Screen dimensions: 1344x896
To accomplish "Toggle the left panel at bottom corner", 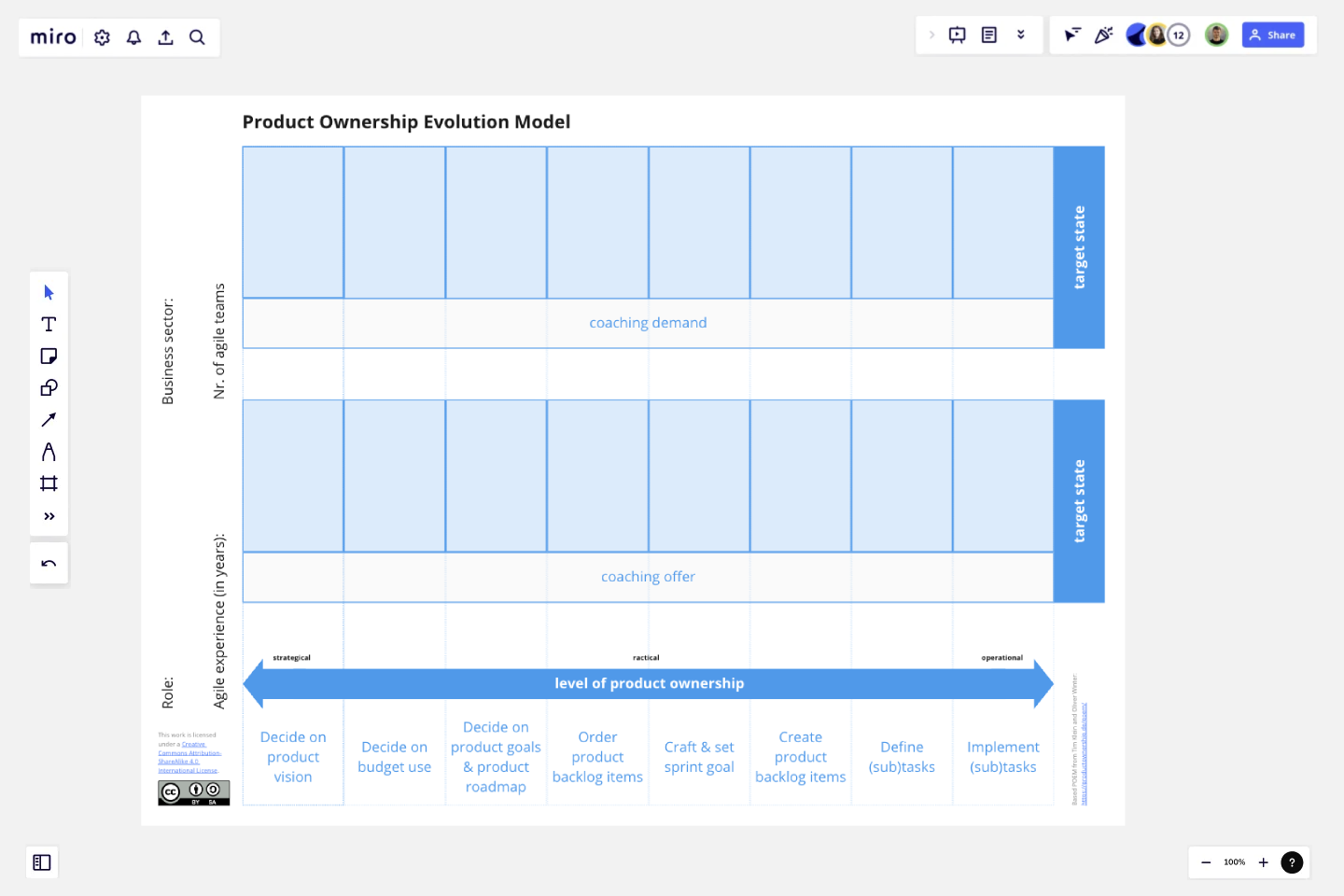I will click(42, 862).
